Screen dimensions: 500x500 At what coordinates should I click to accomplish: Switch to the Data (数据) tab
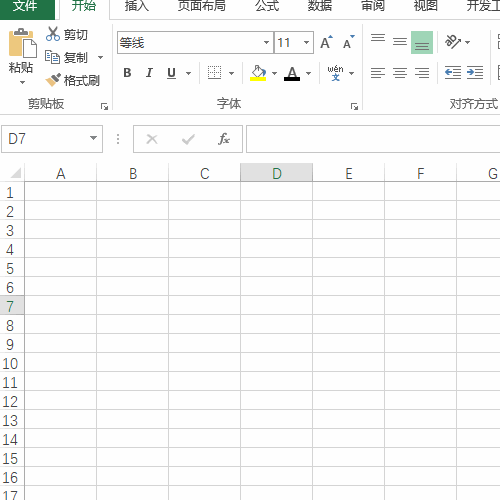click(319, 7)
